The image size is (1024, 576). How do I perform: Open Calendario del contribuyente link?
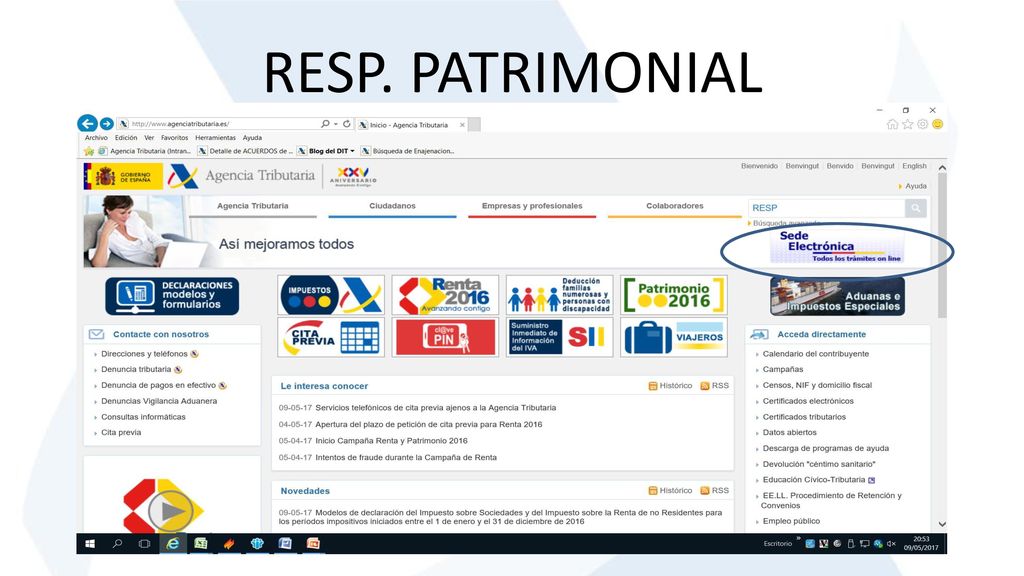tap(816, 354)
